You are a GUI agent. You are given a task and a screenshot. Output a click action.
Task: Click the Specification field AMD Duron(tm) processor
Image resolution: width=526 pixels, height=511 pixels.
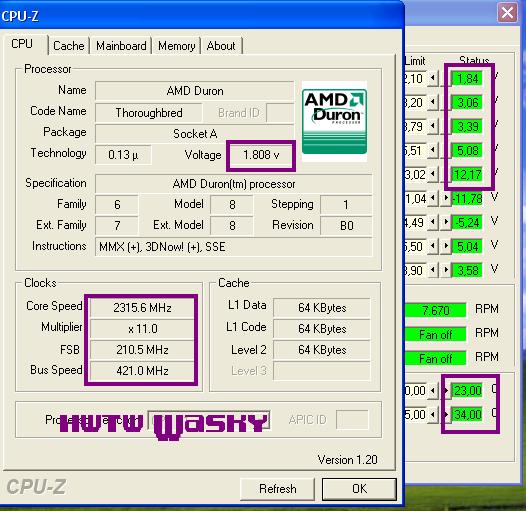pos(234,184)
